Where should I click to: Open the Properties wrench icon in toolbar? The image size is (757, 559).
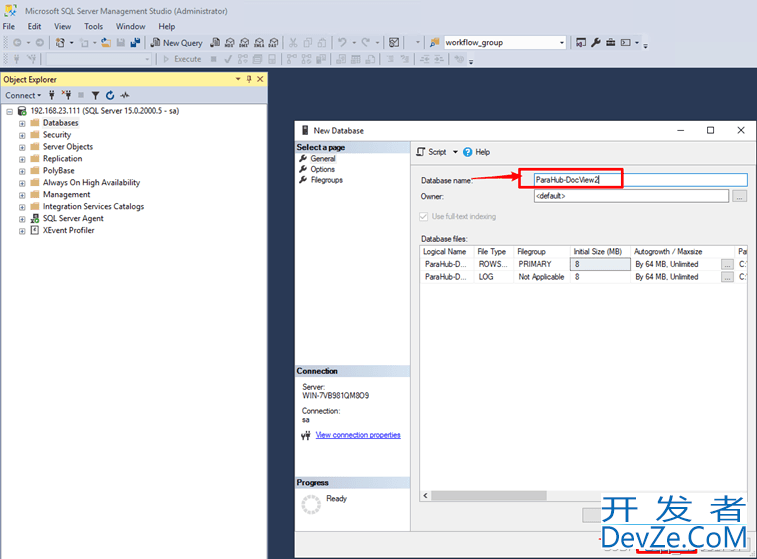596,43
